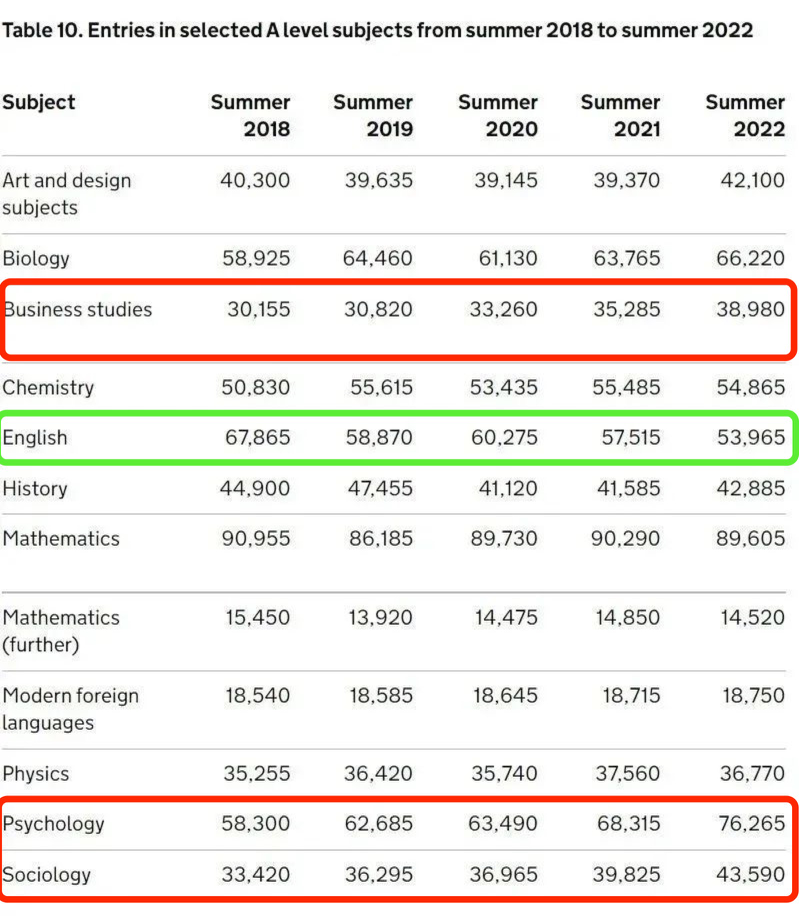This screenshot has width=799, height=916.
Task: Select the Mathematics 2018 value 90,955
Action: click(255, 539)
